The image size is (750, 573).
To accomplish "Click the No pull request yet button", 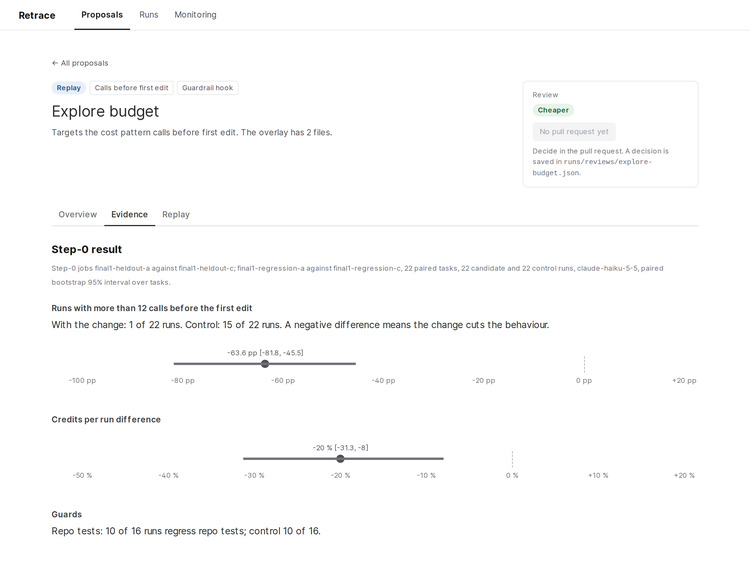I will pyautogui.click(x=574, y=132).
